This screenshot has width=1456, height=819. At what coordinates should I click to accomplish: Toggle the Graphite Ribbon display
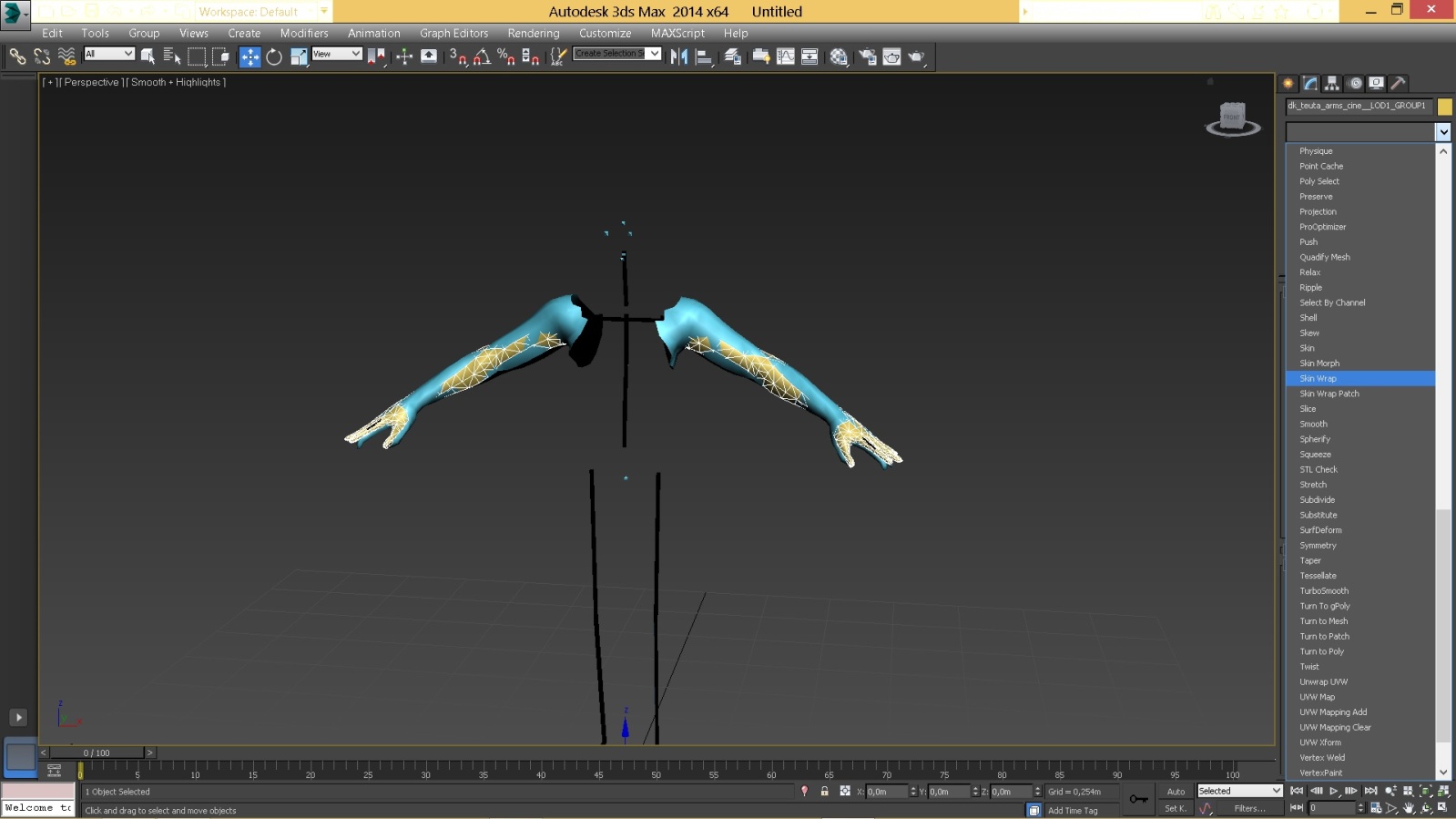click(761, 56)
